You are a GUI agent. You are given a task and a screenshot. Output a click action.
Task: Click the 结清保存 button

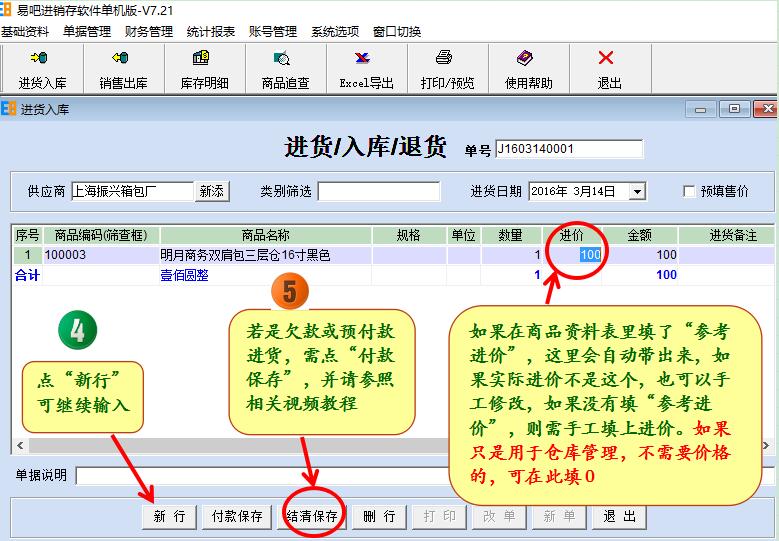coord(312,516)
